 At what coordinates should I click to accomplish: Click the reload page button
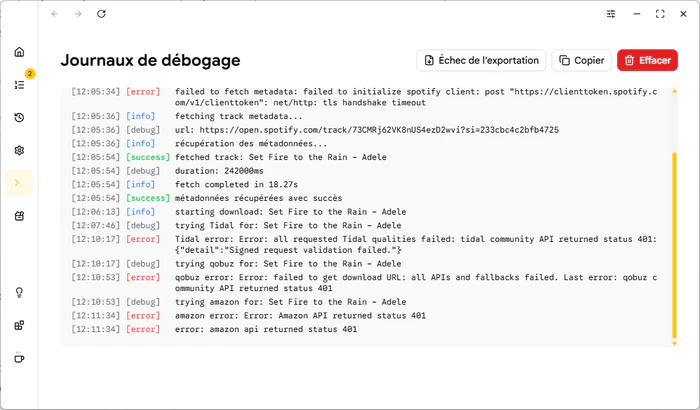pyautogui.click(x=101, y=14)
